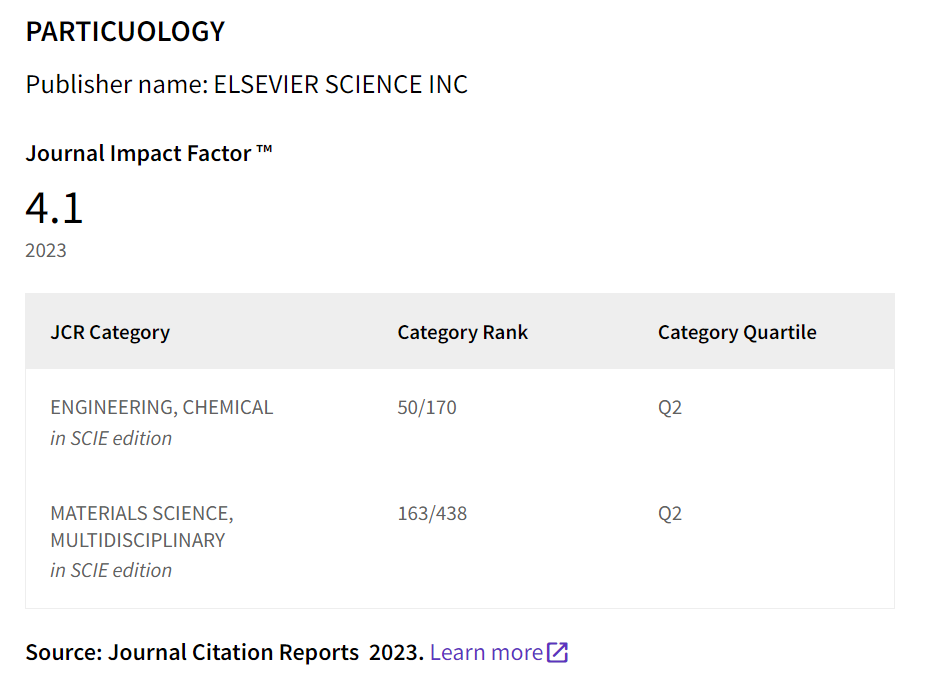Click the external link icon beside Learn more

point(558,652)
